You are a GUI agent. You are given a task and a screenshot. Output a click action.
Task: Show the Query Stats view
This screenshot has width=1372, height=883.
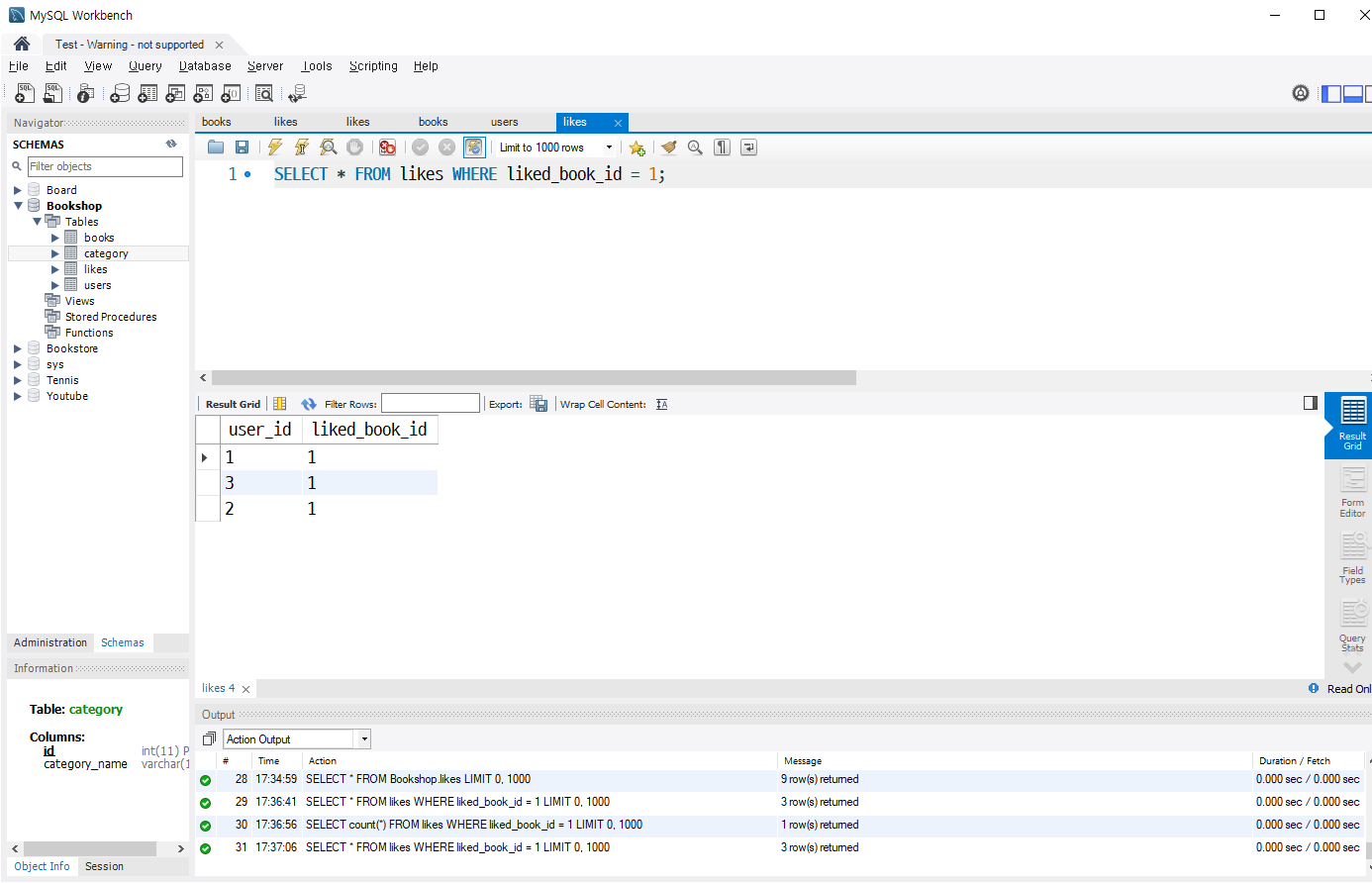pos(1352,627)
